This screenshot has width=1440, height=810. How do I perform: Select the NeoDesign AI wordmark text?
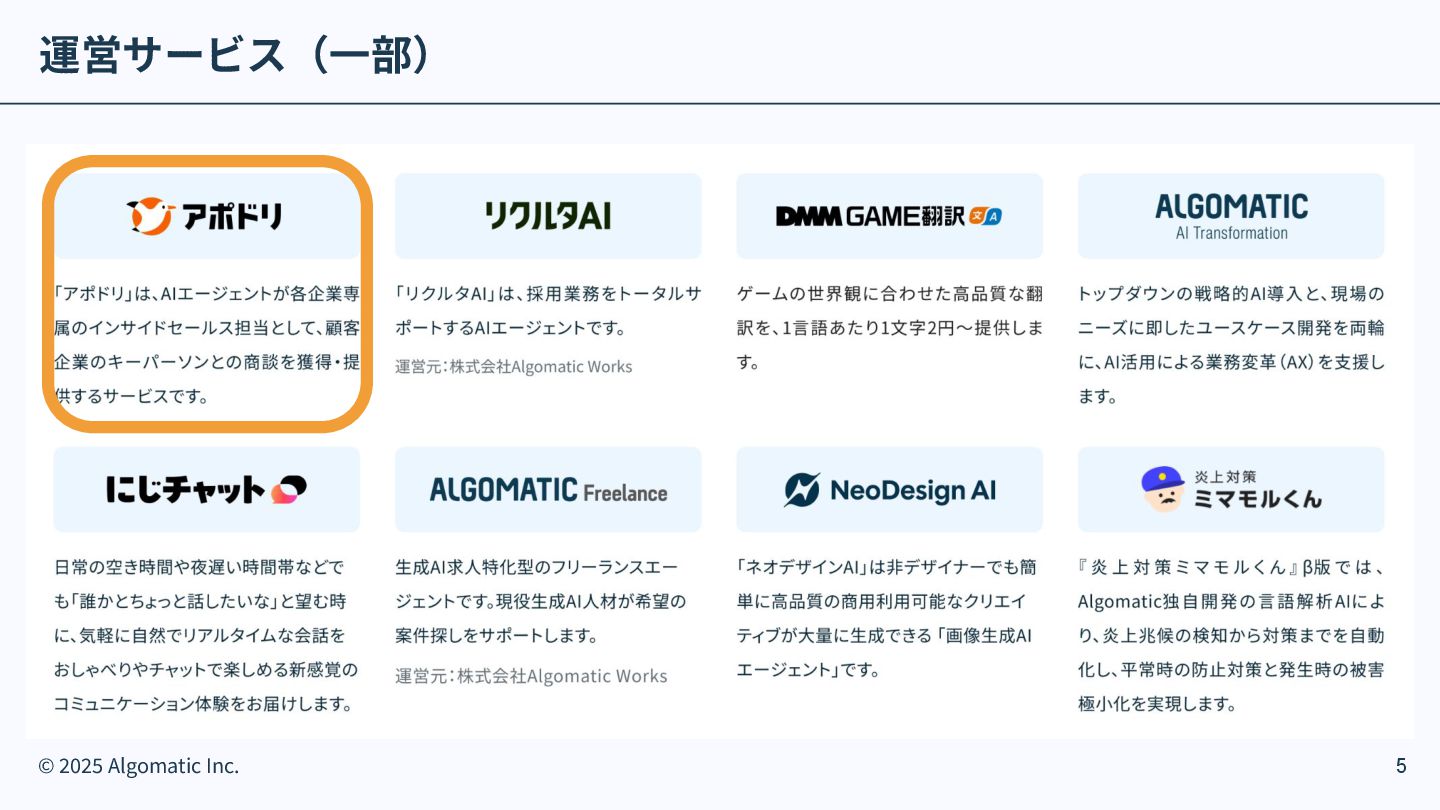pos(913,490)
